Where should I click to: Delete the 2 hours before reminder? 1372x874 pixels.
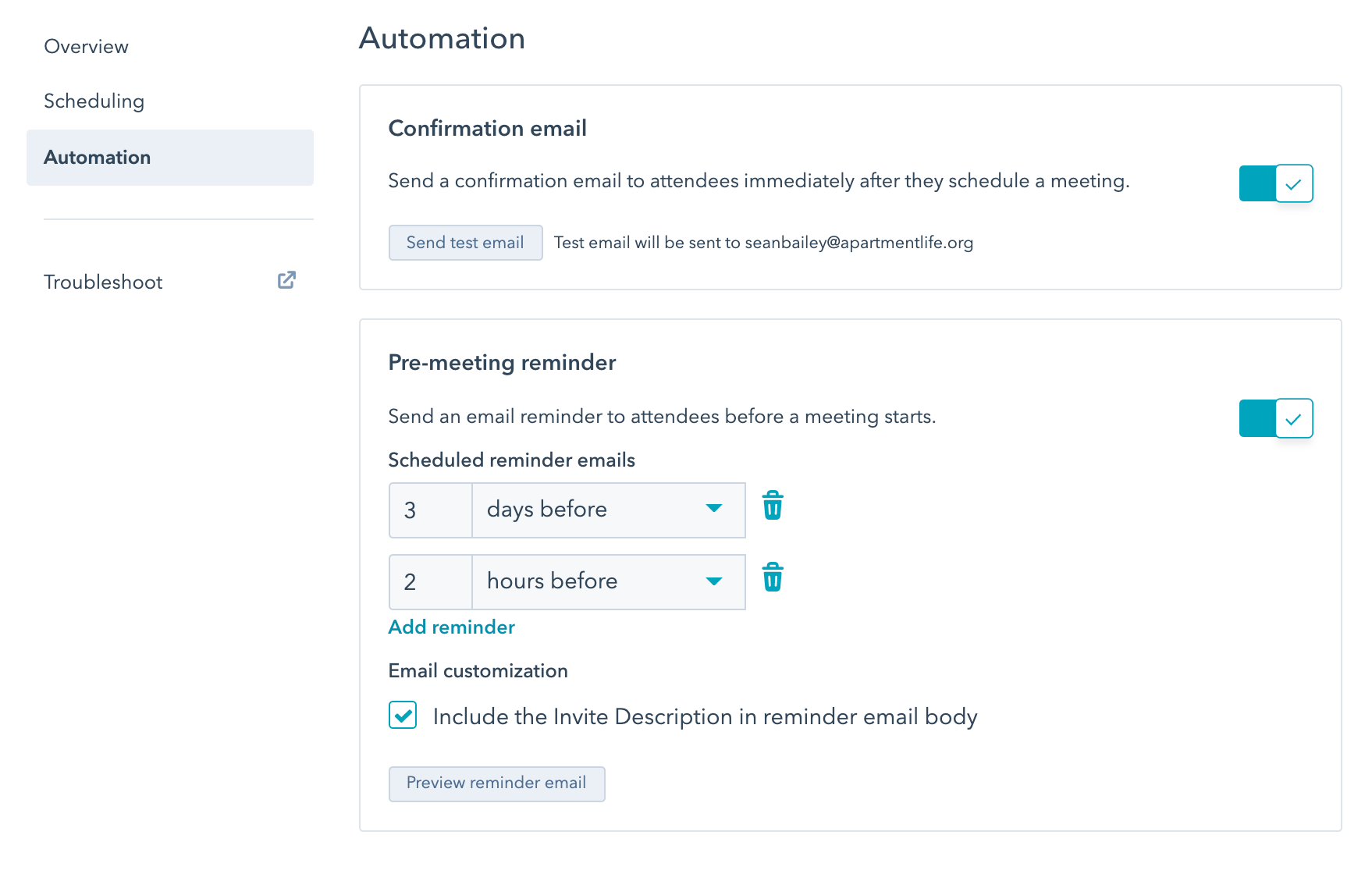tap(773, 577)
